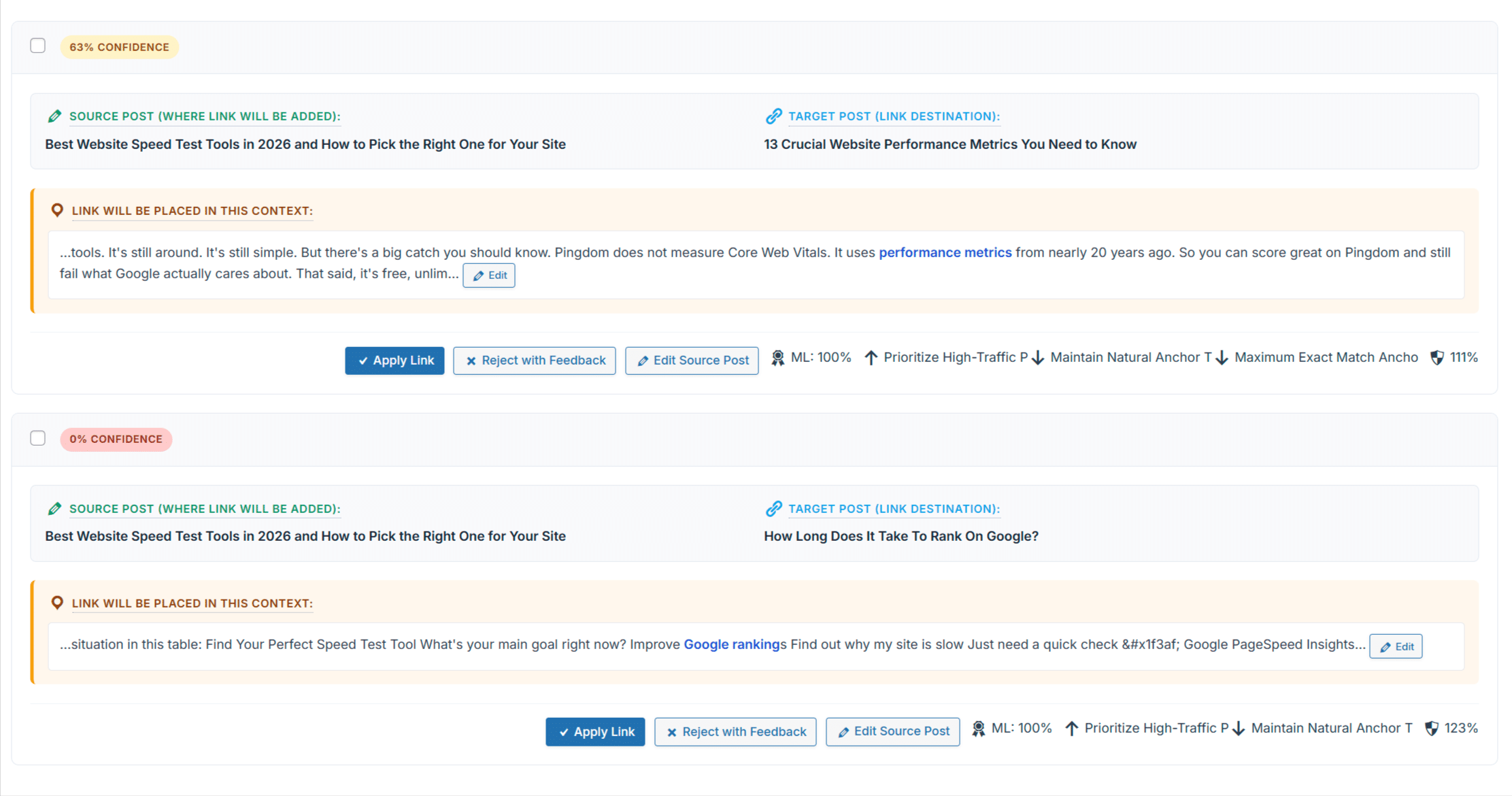Screen dimensions: 1512x796
Task: Check the 0% confidence suggestion checkbox
Action: pos(38,438)
